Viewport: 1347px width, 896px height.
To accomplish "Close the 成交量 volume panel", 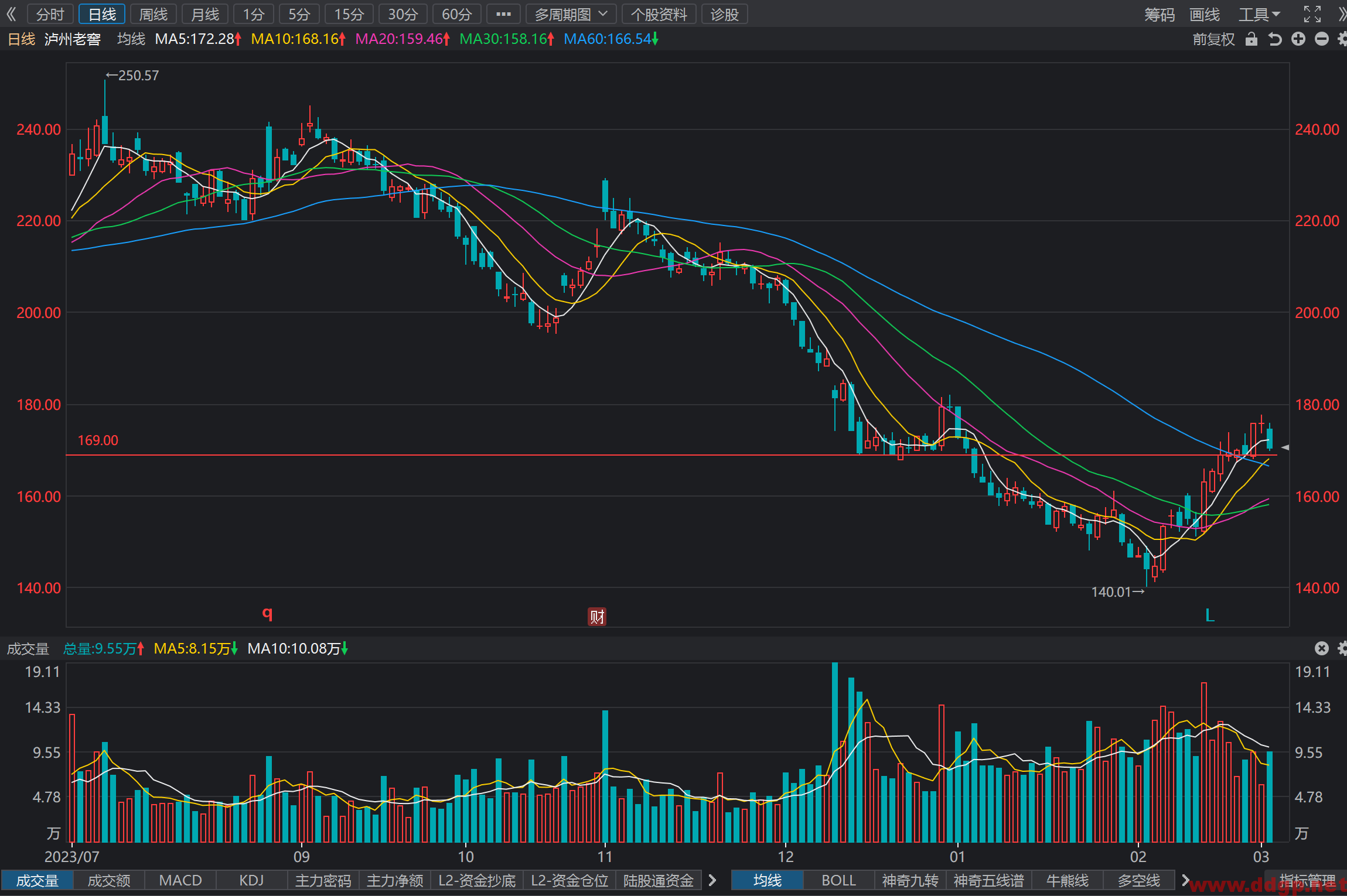I will pyautogui.click(x=1322, y=648).
